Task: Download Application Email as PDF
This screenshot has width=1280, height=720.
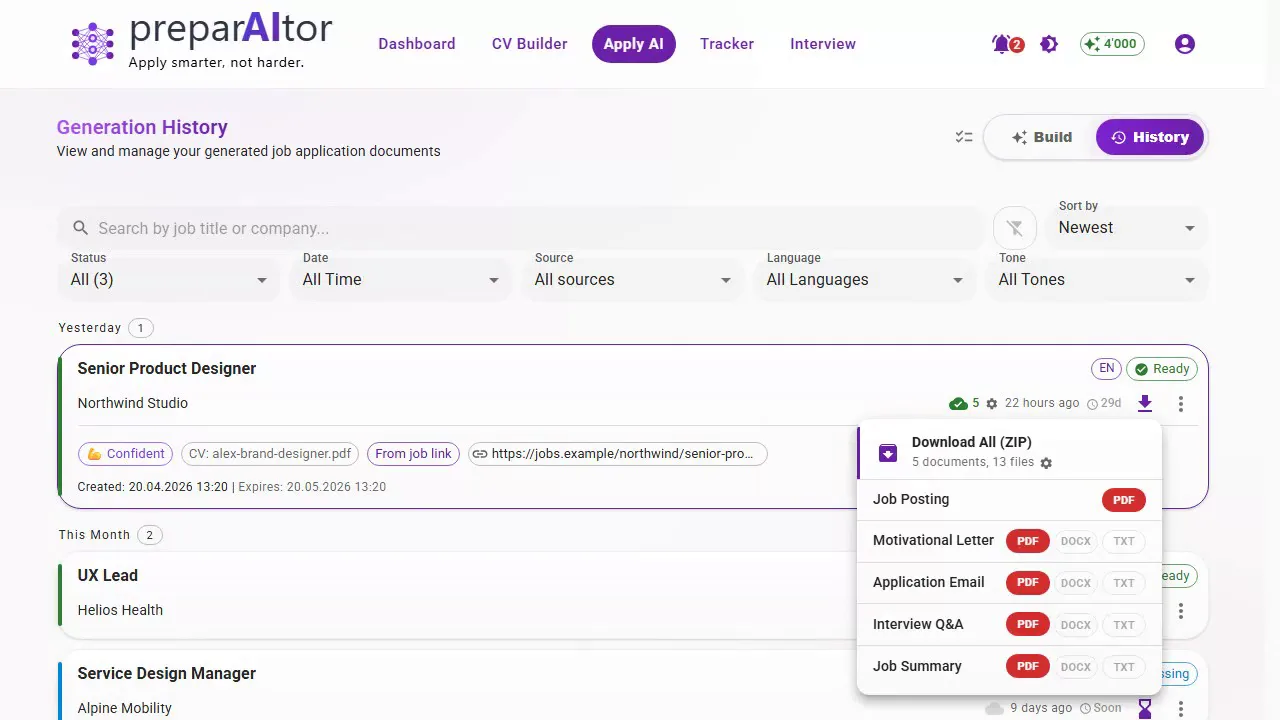Action: 1028,583
